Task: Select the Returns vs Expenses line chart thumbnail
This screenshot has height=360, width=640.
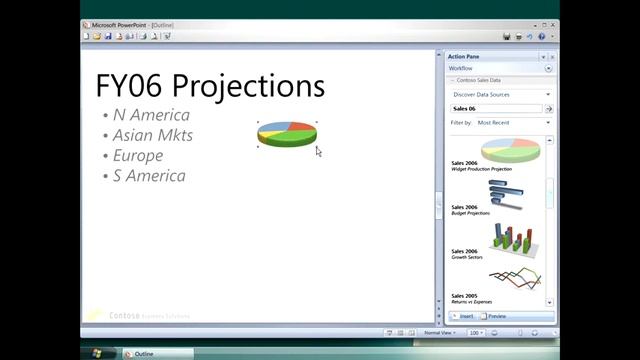Action: (515, 278)
